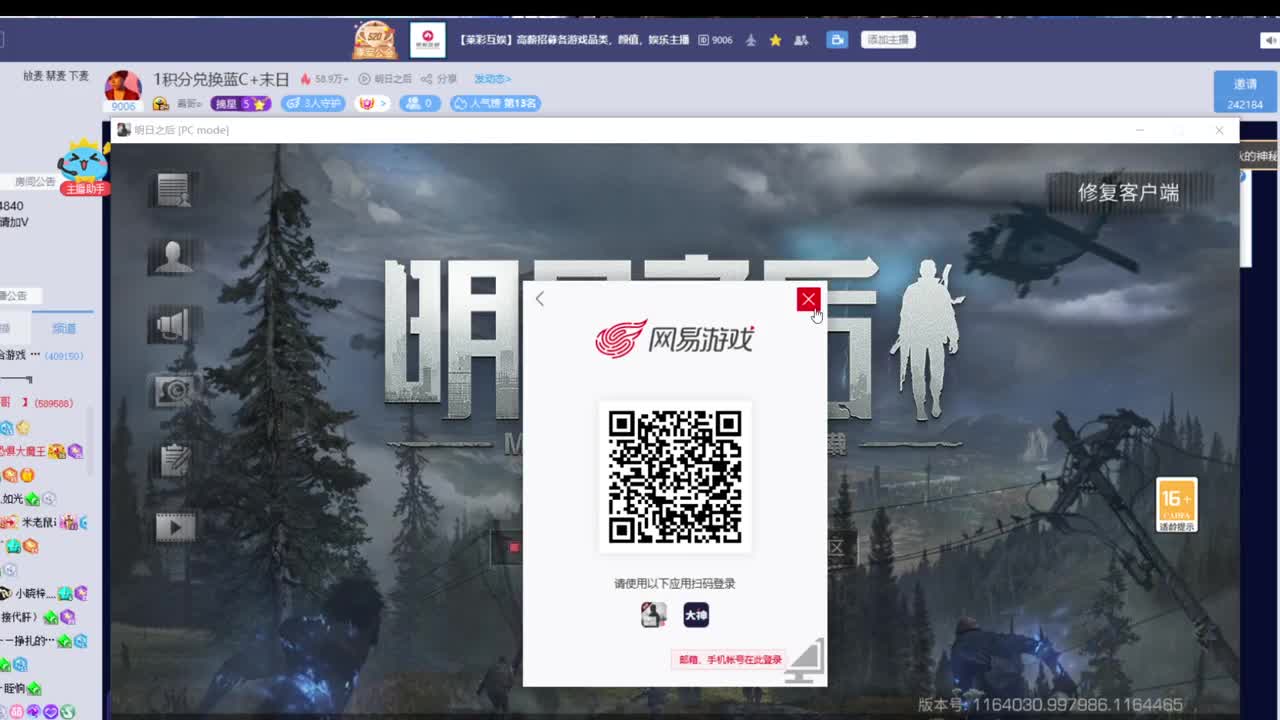
Task: Click the corner computer login toggle icon
Action: tap(806, 662)
